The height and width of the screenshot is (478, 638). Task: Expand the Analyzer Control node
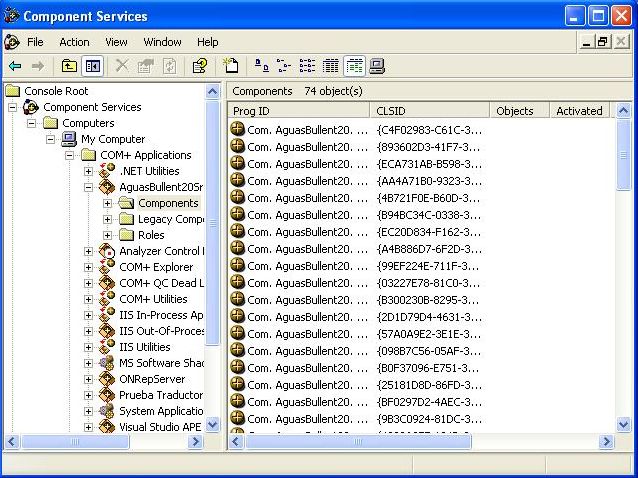tap(88, 251)
